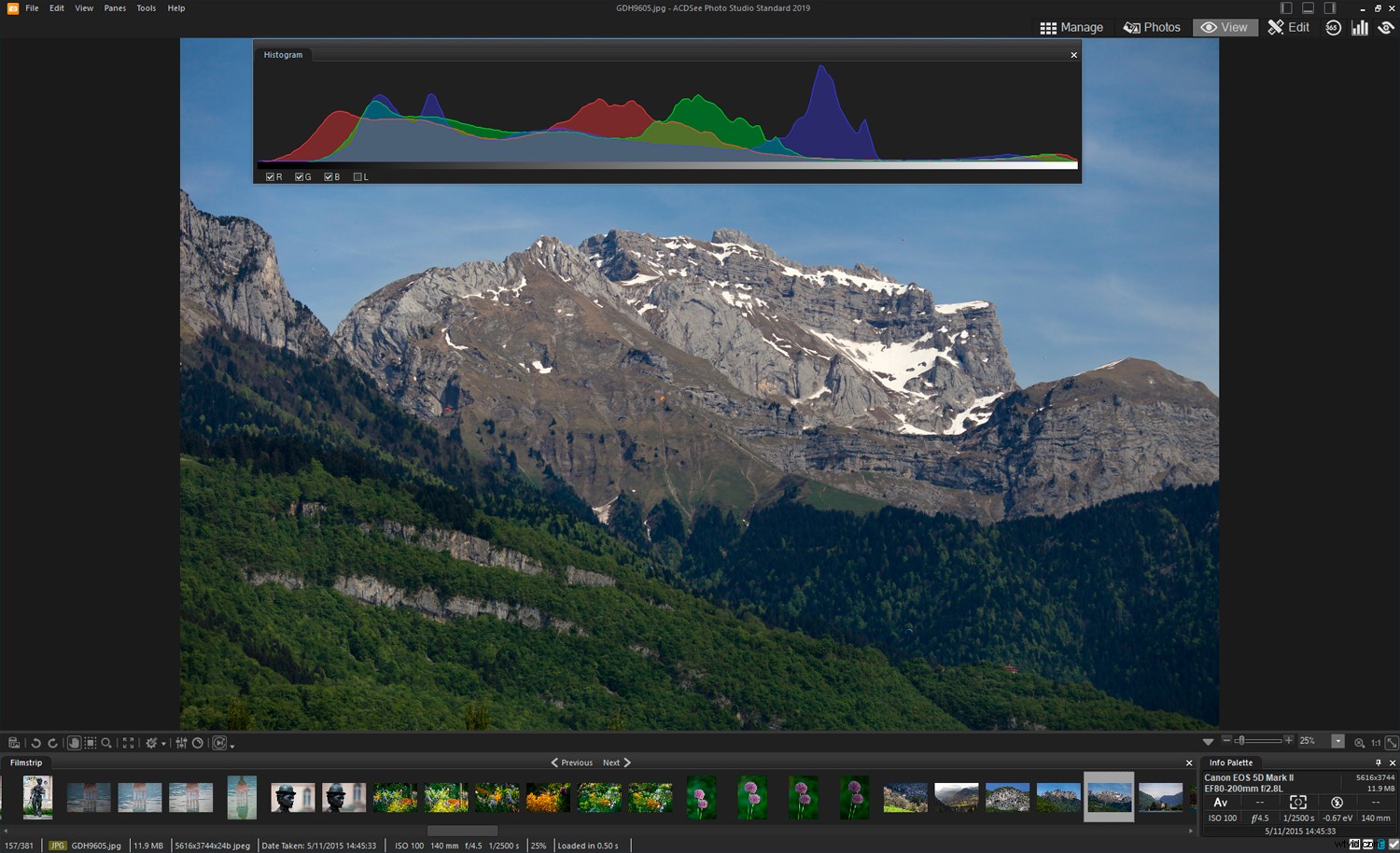Viewport: 1400px width, 853px height.
Task: Open the Tools menu
Action: [146, 7]
